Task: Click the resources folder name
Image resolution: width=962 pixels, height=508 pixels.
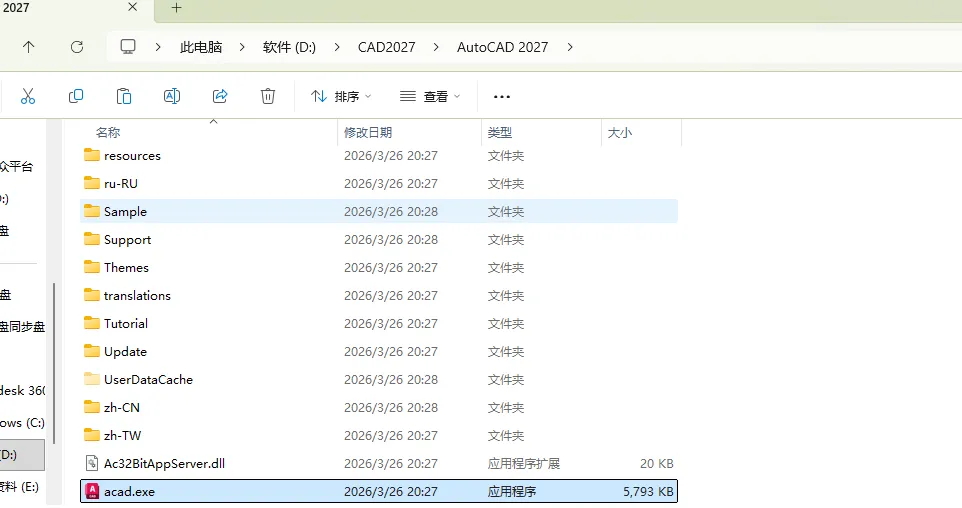Action: coord(132,156)
